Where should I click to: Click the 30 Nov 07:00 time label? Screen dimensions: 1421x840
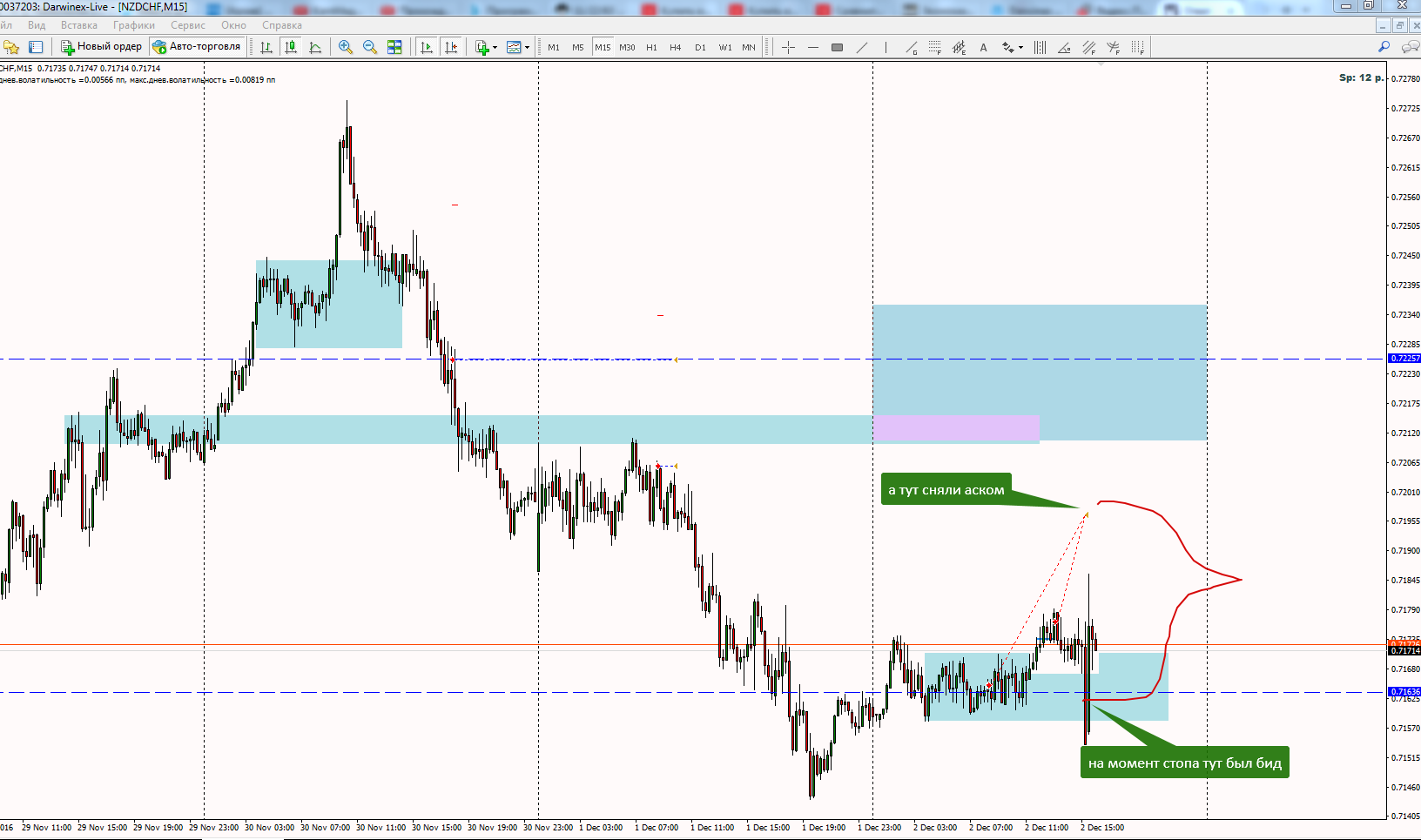(325, 828)
